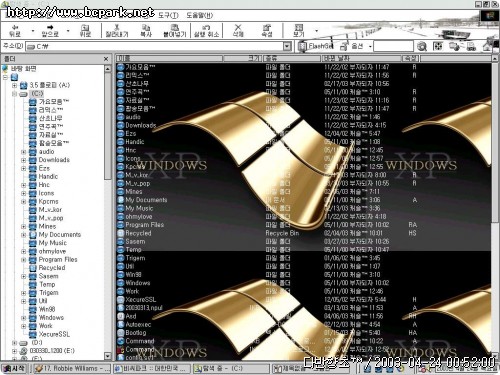
Task: Click the FlashGet toolbar icon
Action: pyautogui.click(x=302, y=46)
